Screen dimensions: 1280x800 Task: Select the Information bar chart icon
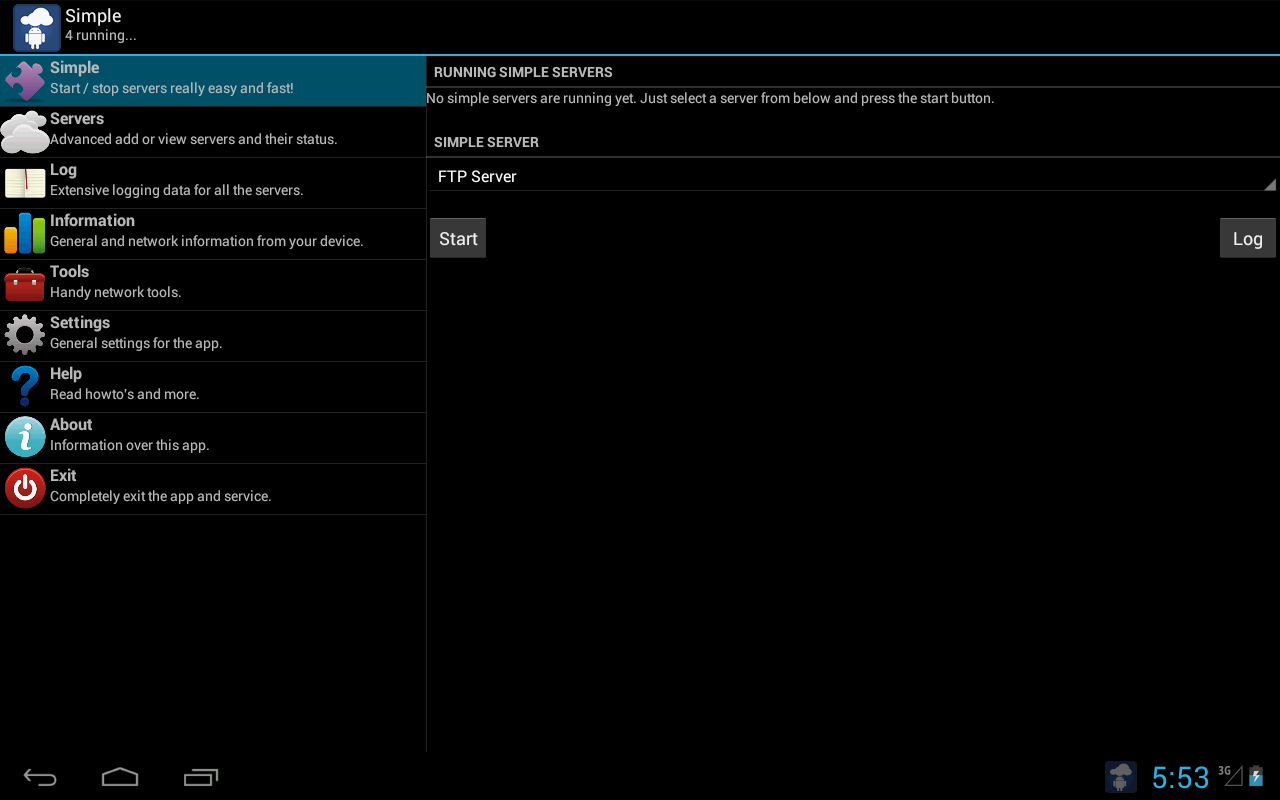(x=25, y=234)
